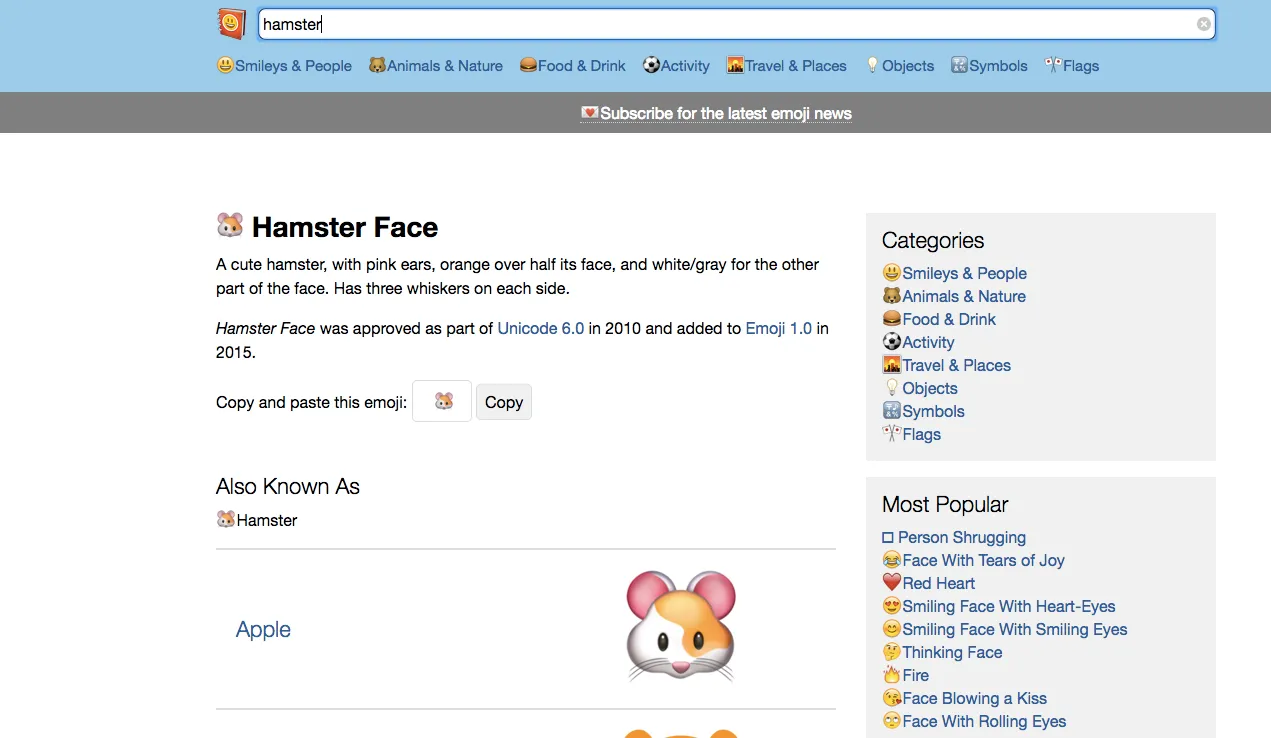The image size is (1271, 738).
Task: Open Person Shrugging in Most Popular
Action: point(954,537)
